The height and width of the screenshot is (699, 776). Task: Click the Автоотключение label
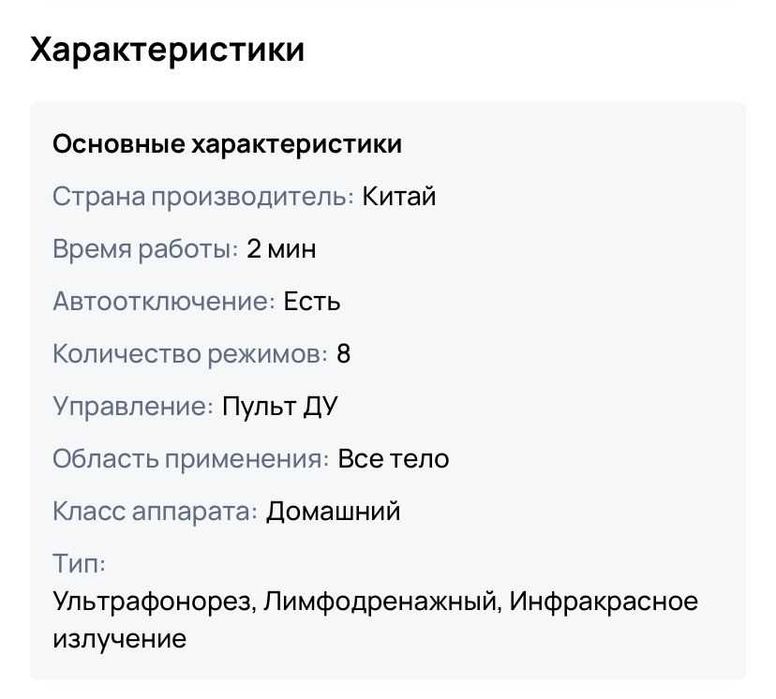click(x=163, y=301)
